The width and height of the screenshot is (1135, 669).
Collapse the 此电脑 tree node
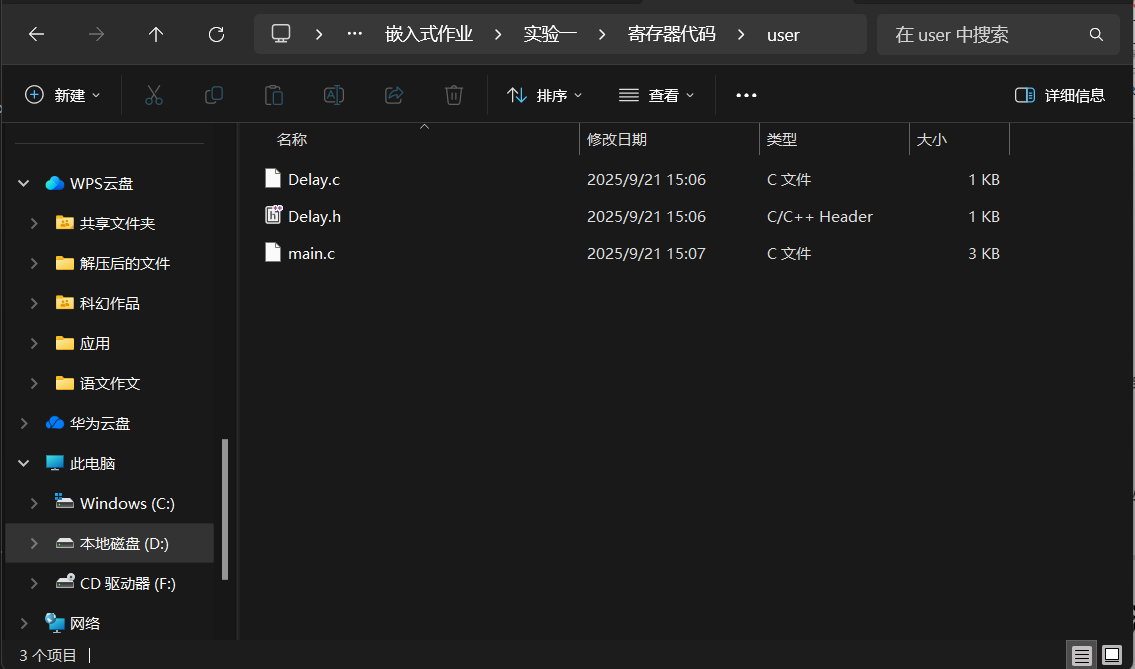[23, 463]
